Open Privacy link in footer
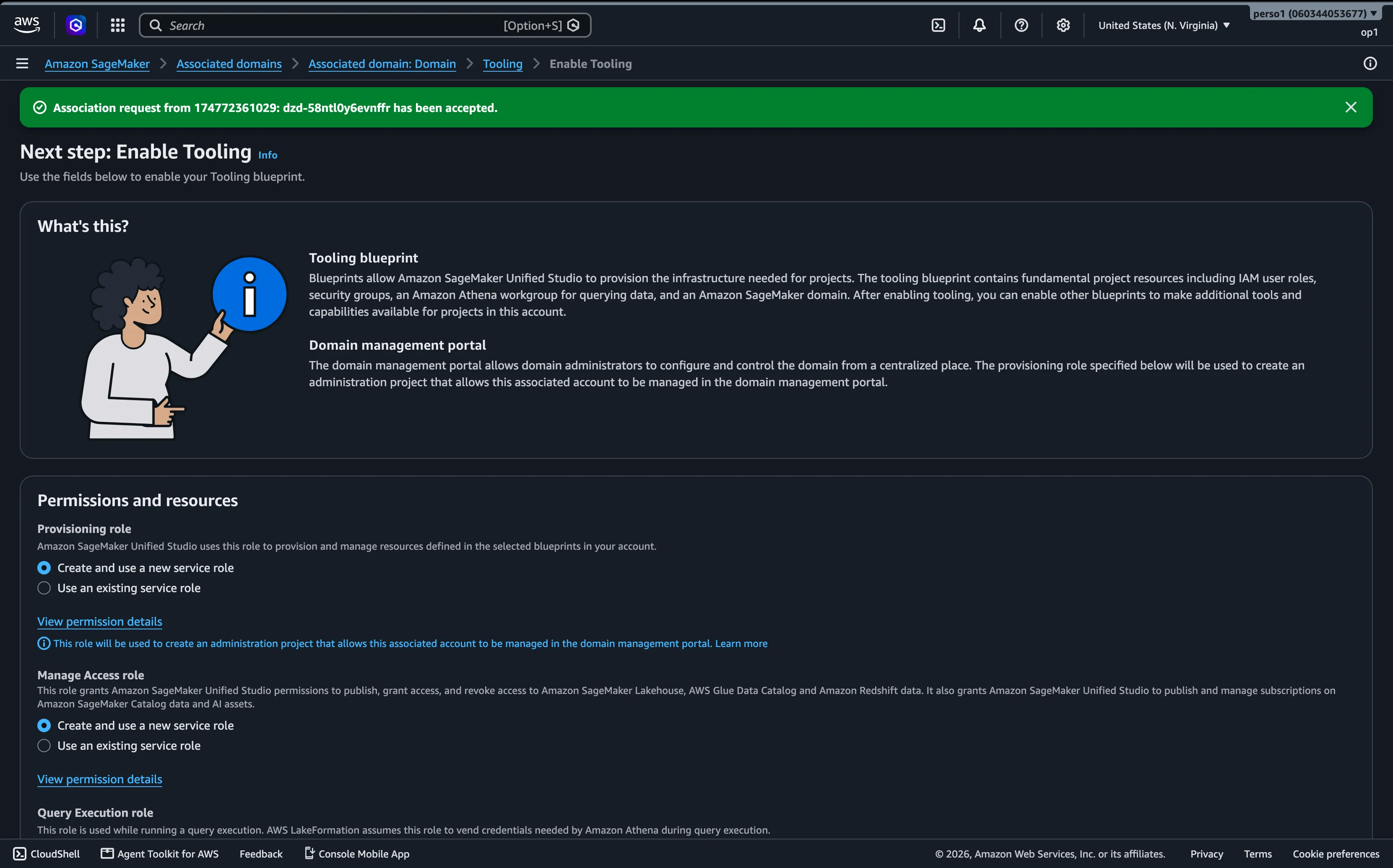 tap(1206, 854)
